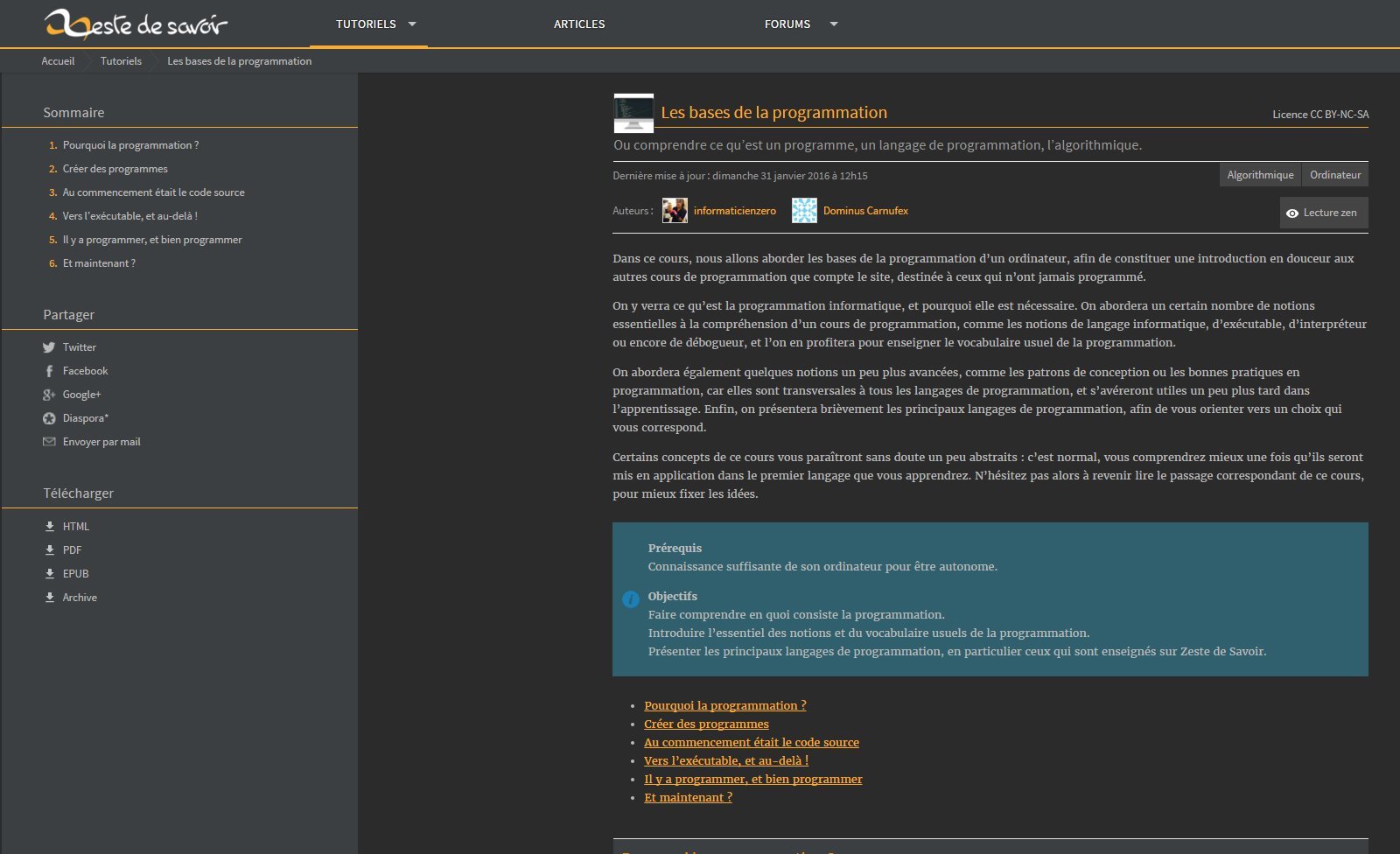
Task: Click the EPUB download arrow icon
Action: (x=50, y=574)
